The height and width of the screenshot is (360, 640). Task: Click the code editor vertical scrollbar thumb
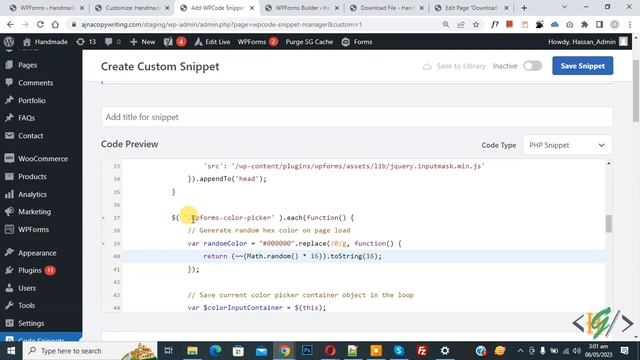pos(609,223)
